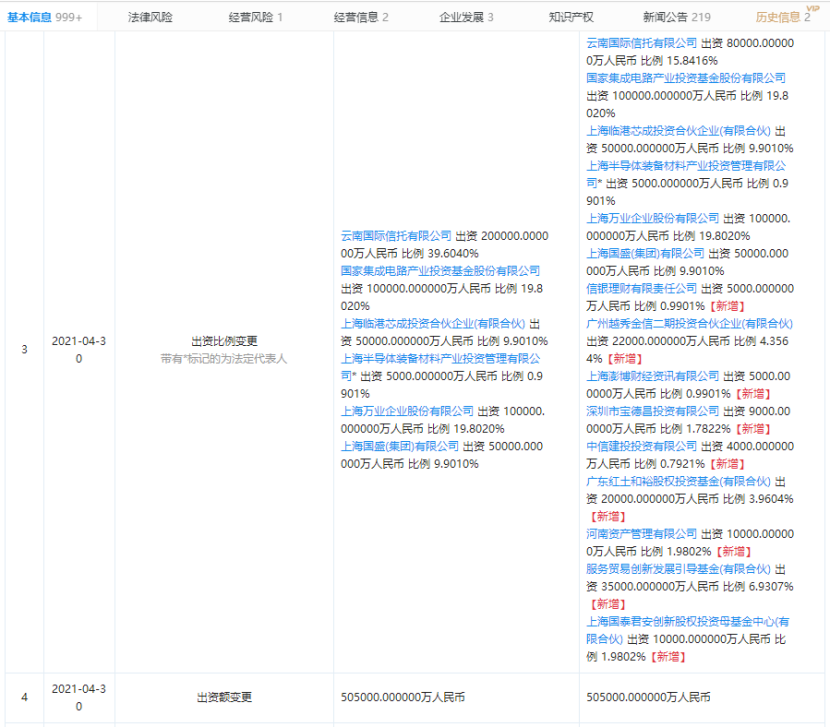The image size is (830, 728).
Task: Open 上海万业企业股份有限公司 link in after-change column
Action: point(653,218)
